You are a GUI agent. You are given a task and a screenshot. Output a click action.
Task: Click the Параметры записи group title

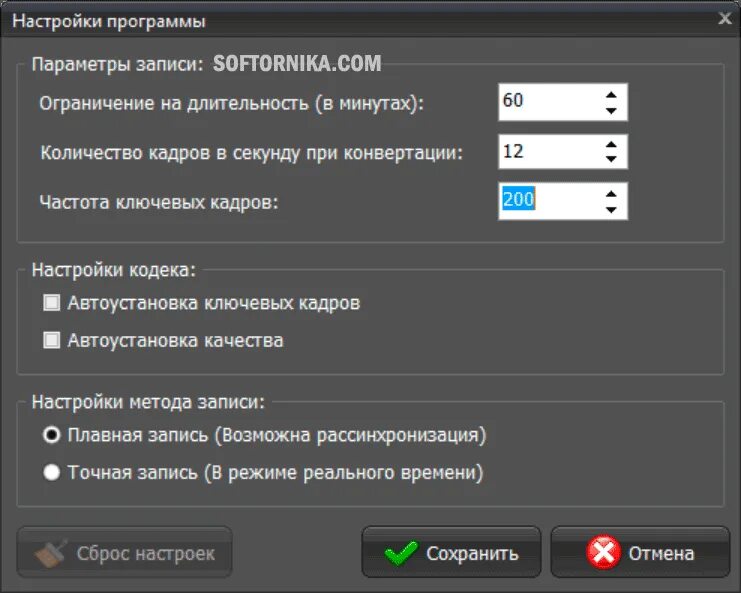(117, 64)
